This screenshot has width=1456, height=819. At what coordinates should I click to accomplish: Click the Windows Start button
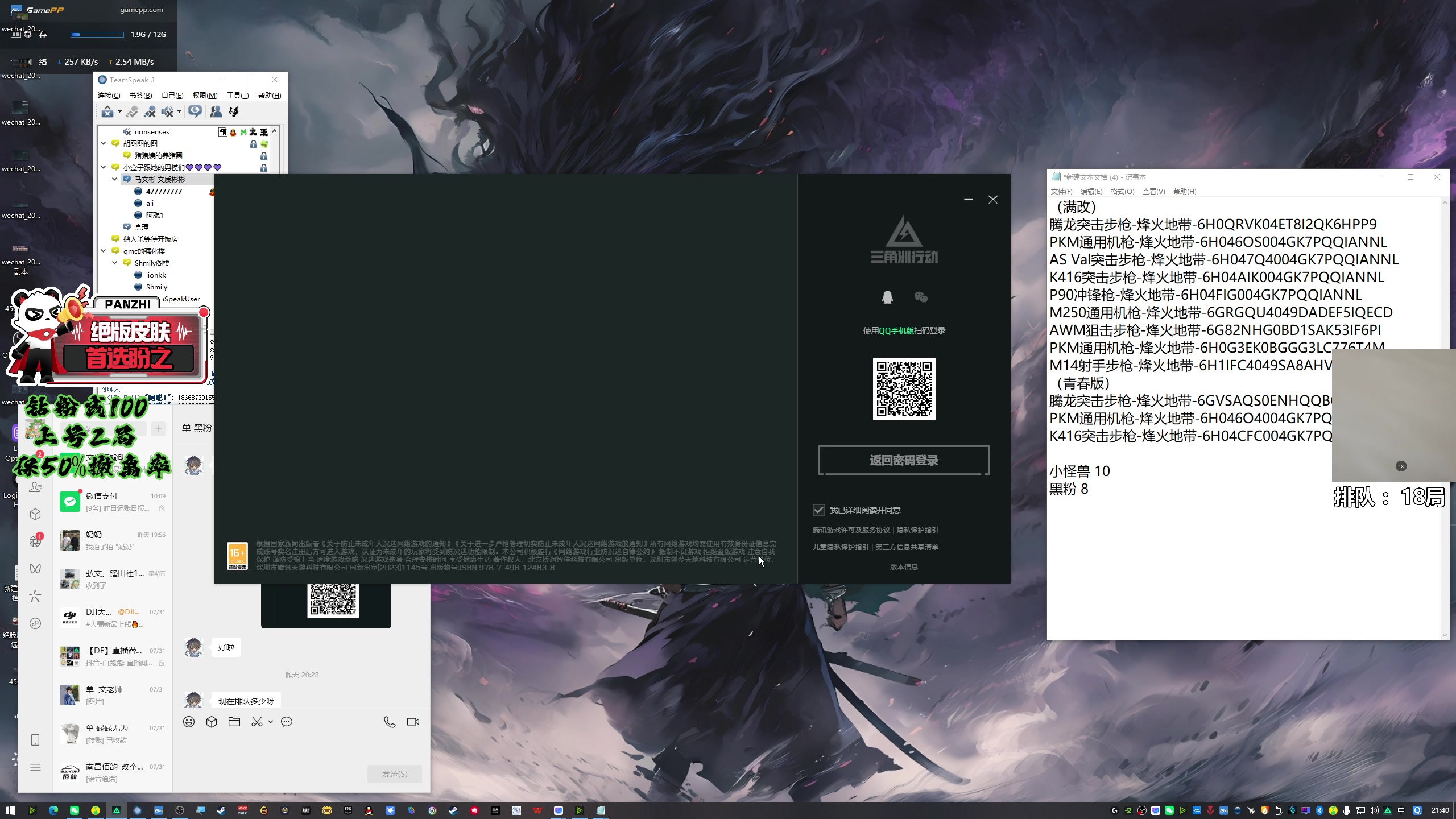[x=10, y=810]
